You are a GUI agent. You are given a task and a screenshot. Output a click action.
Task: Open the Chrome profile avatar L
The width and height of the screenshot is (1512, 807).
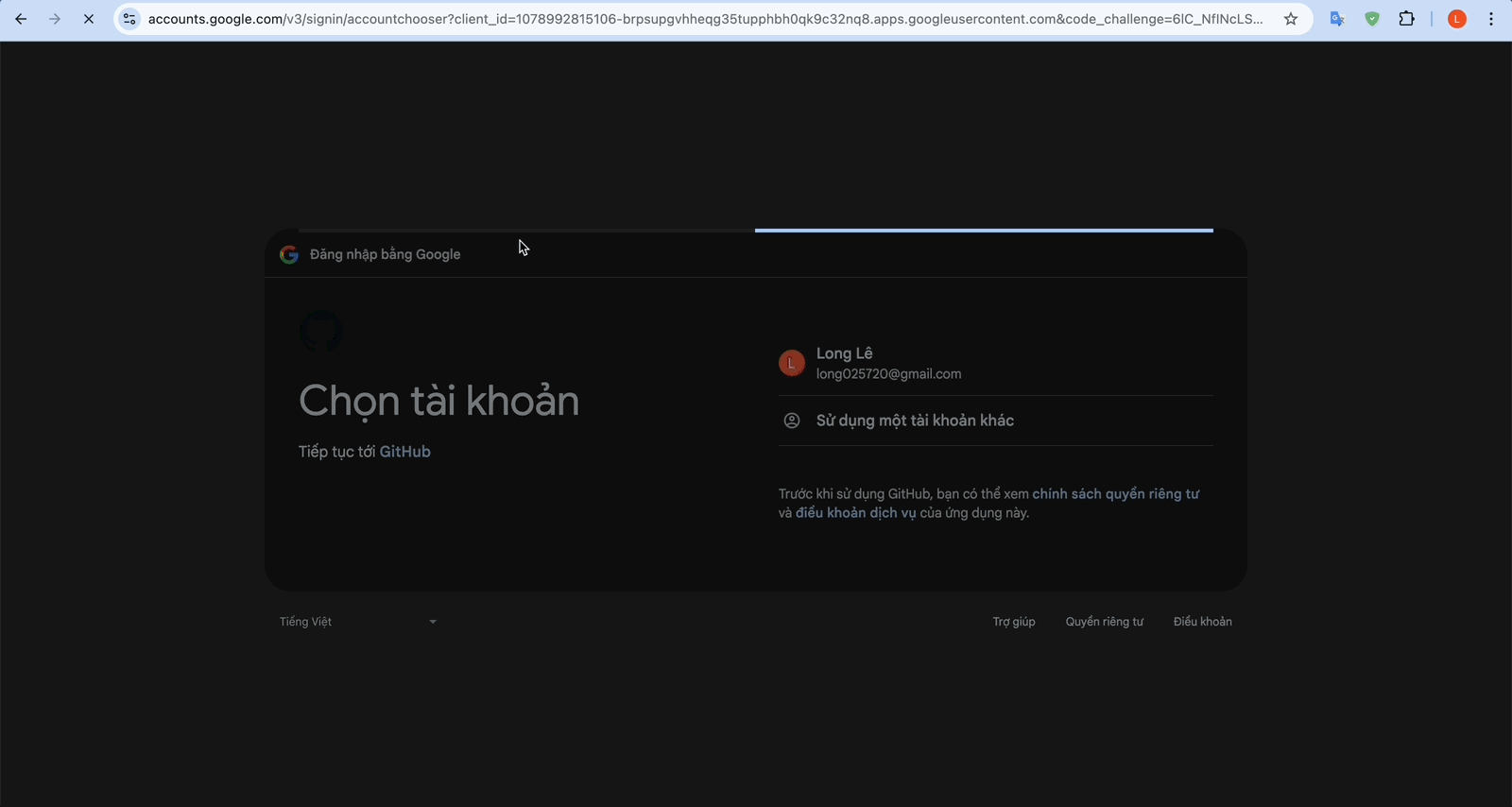coord(1457,19)
